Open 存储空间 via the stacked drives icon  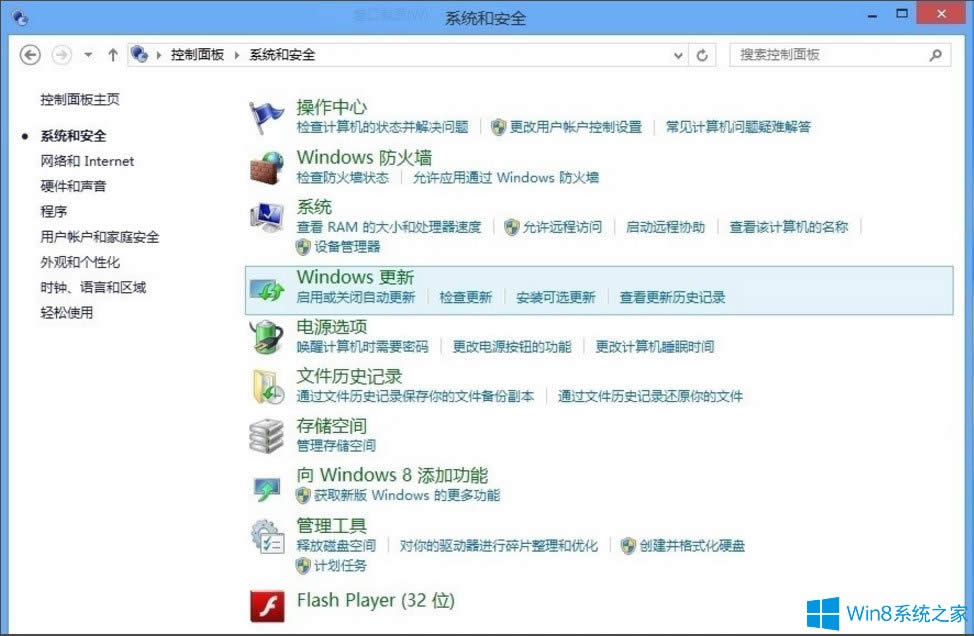[266, 434]
